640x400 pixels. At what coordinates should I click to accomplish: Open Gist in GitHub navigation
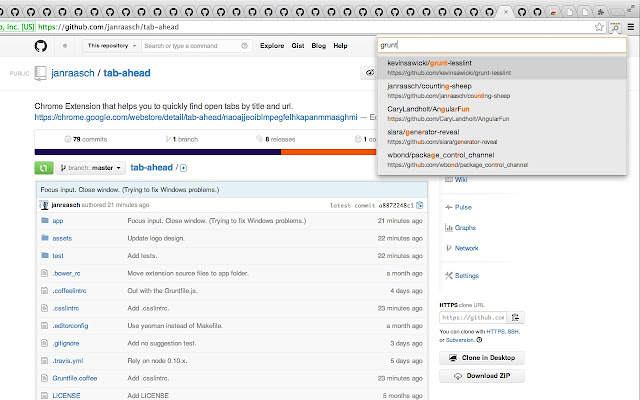point(298,46)
